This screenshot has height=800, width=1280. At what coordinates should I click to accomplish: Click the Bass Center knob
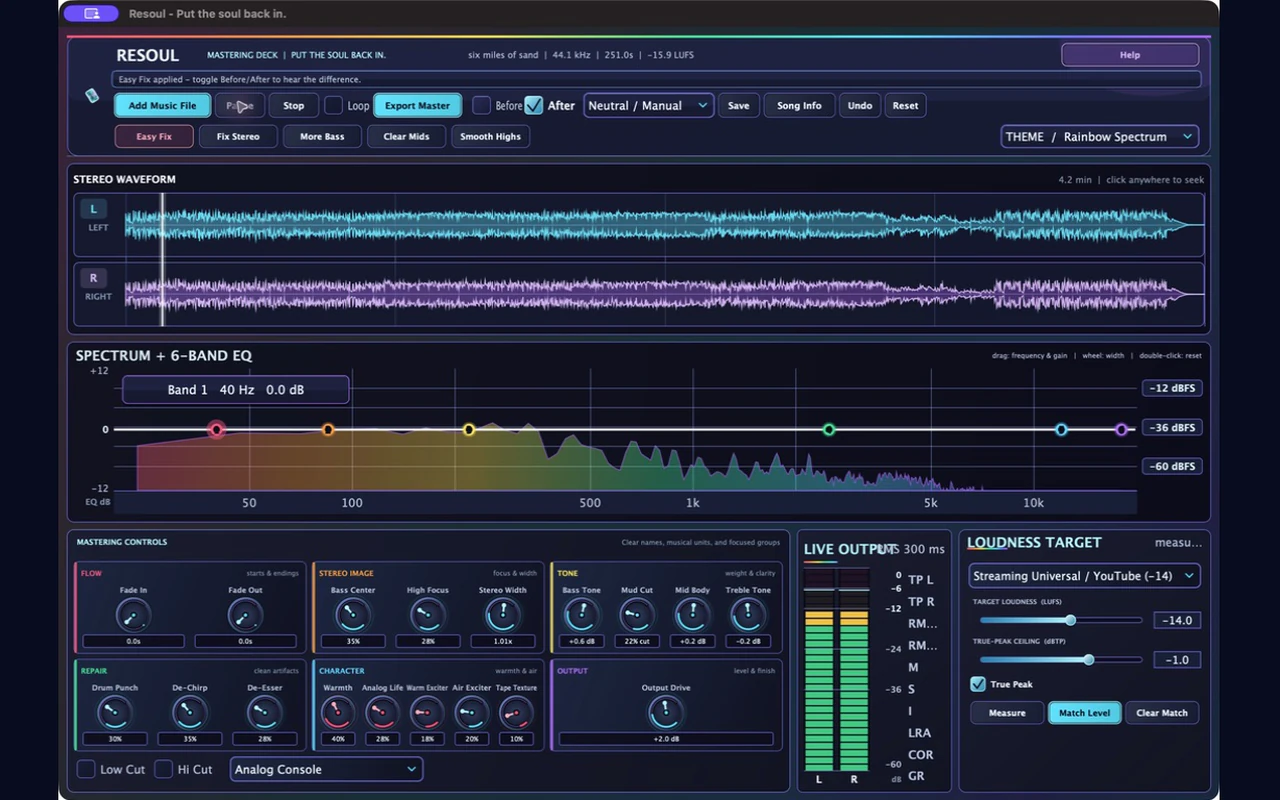[352, 615]
